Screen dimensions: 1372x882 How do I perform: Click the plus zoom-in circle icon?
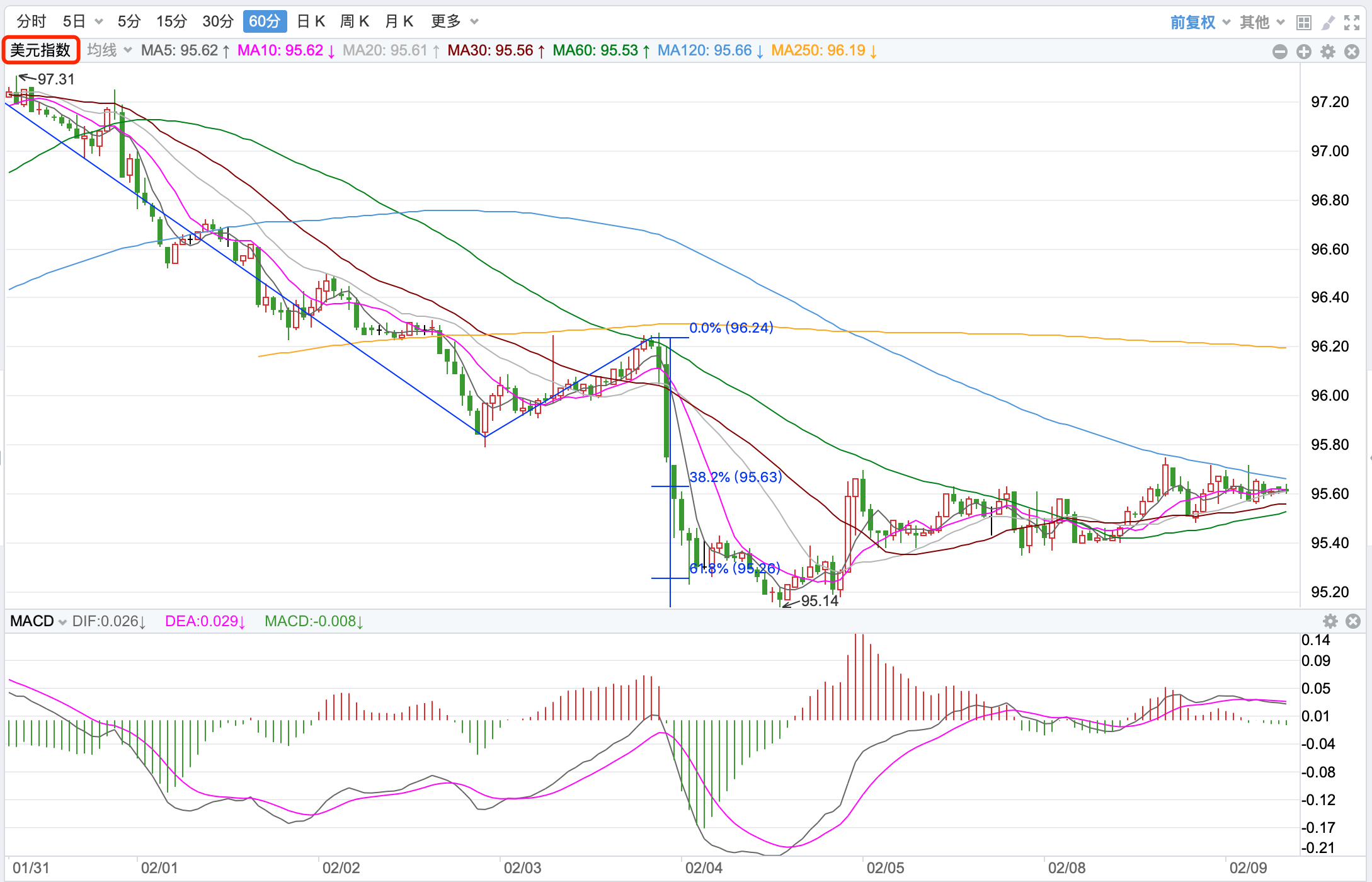(x=1303, y=52)
